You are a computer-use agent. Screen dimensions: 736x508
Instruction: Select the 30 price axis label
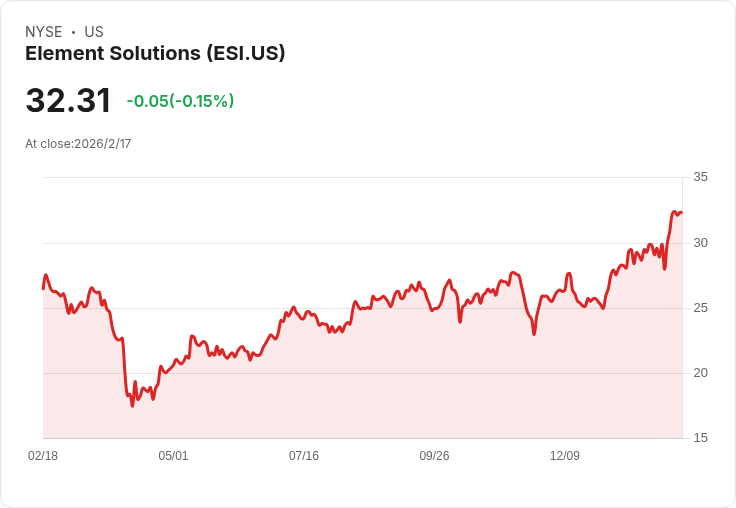pos(700,243)
